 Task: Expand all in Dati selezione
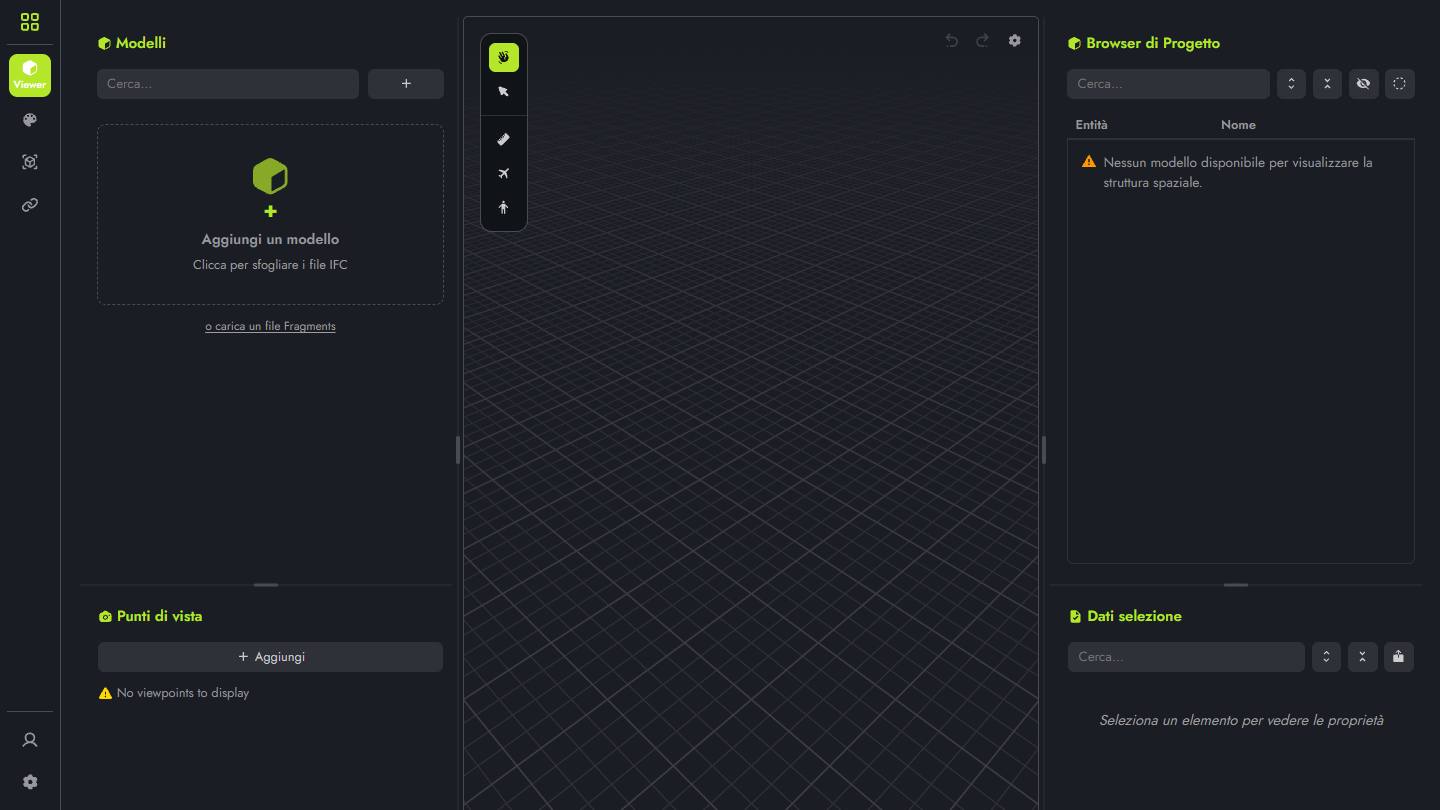(x=1326, y=657)
